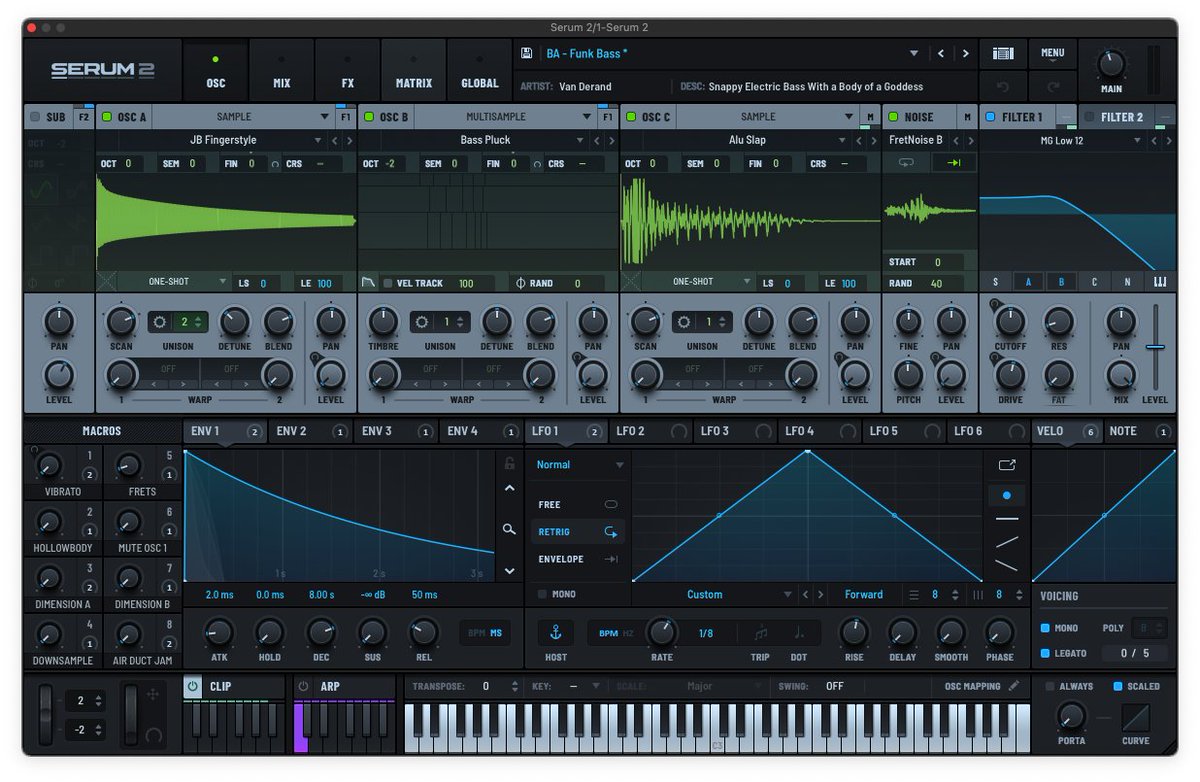Disable OSC C with its green toggle
Screen dimensions: 1200x782
pos(630,117)
